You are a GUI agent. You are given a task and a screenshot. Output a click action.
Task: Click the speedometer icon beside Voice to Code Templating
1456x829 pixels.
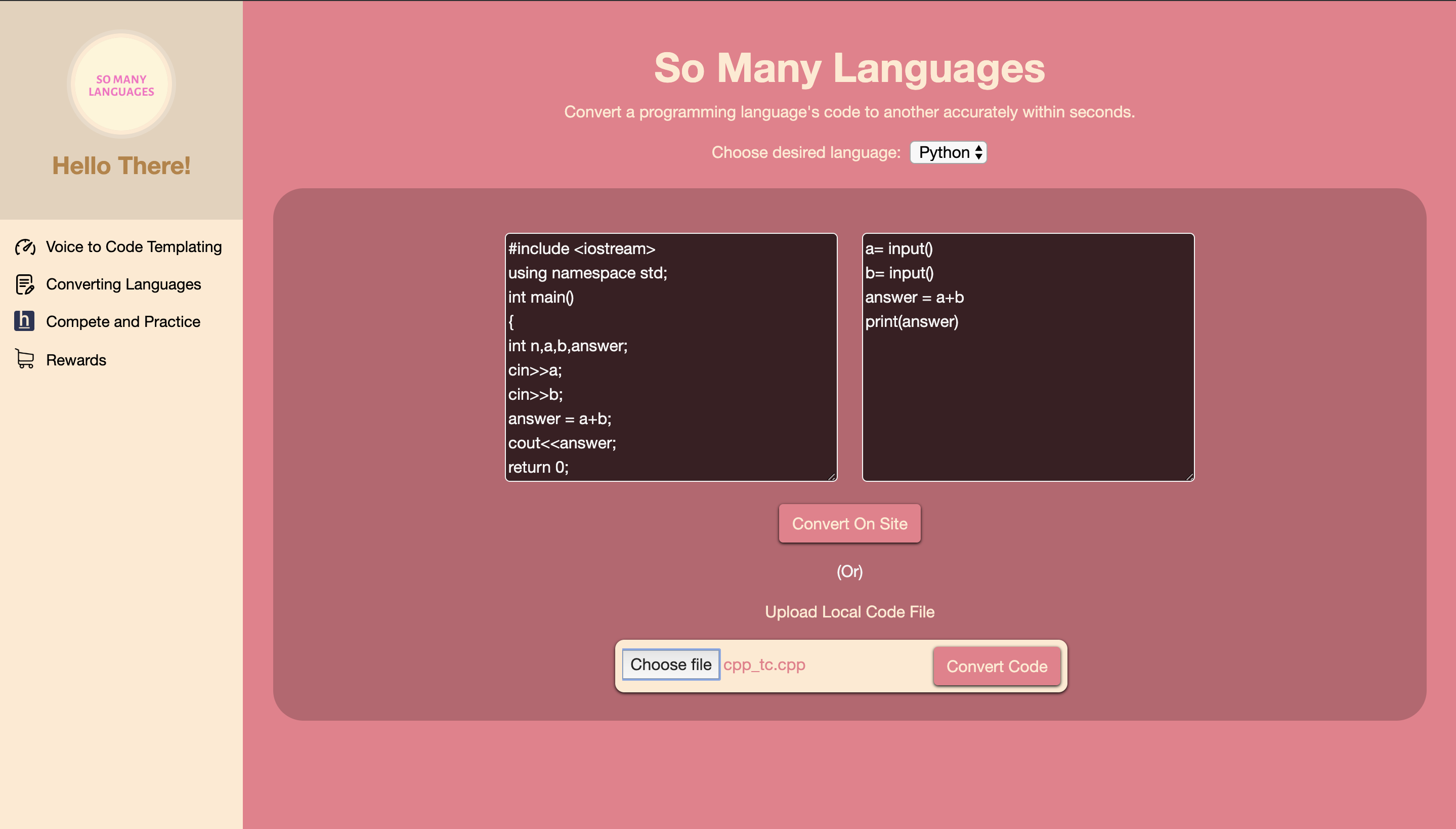pos(25,246)
